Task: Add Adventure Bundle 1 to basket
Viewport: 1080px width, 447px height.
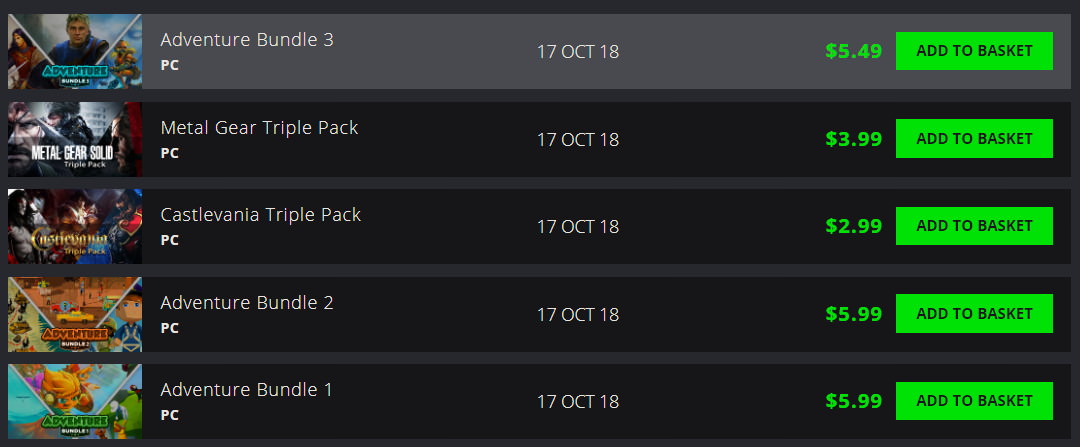Action: click(974, 401)
